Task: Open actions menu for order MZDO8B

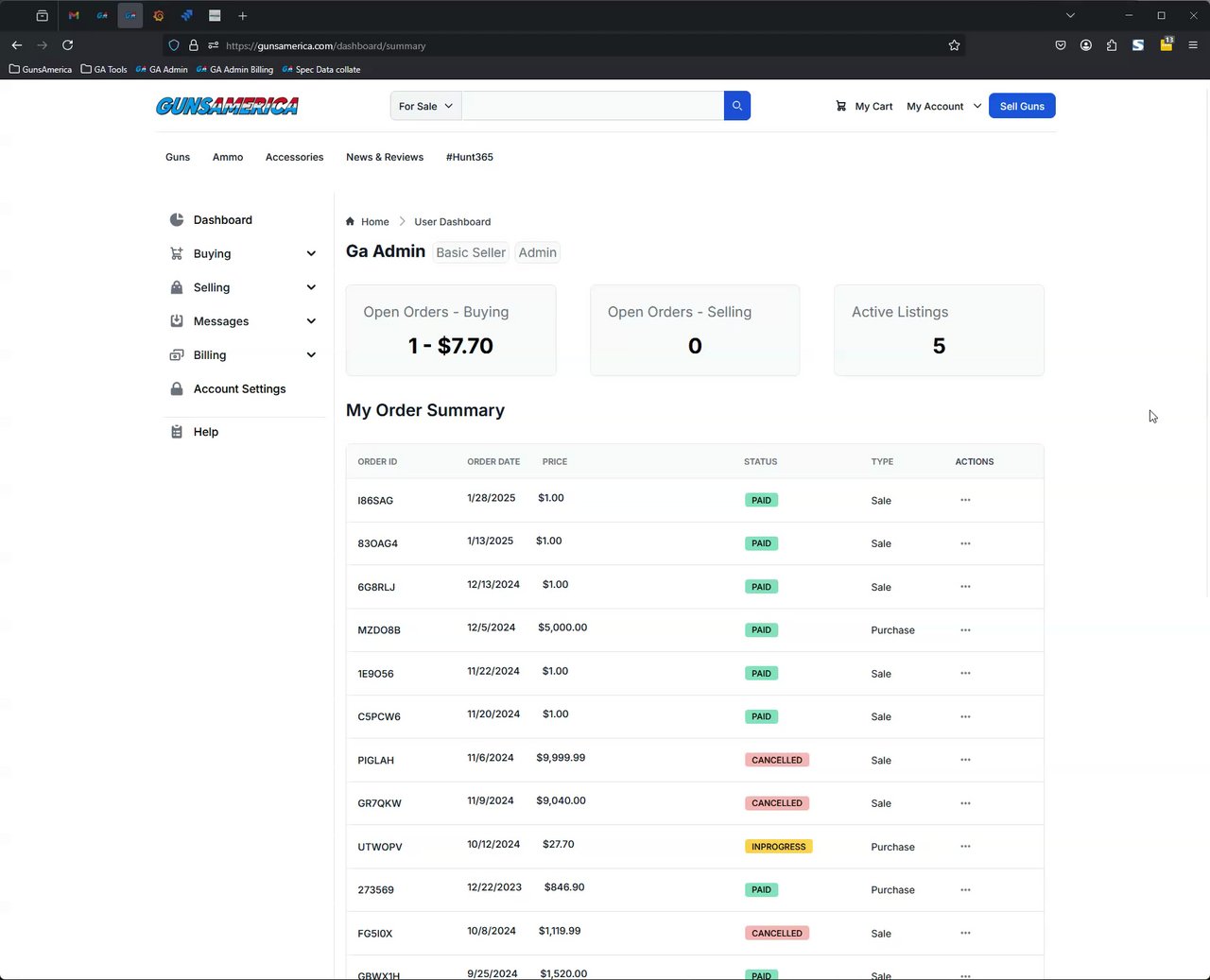Action: (x=965, y=630)
